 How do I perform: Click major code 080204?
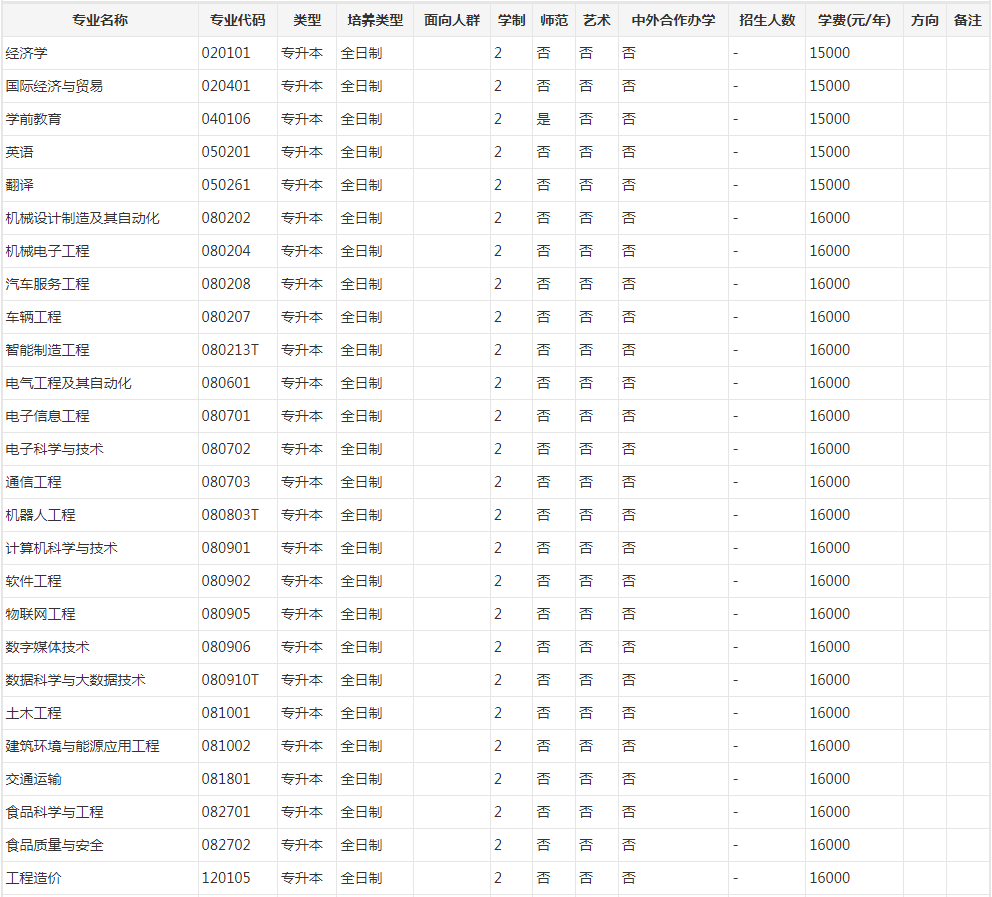coord(226,251)
